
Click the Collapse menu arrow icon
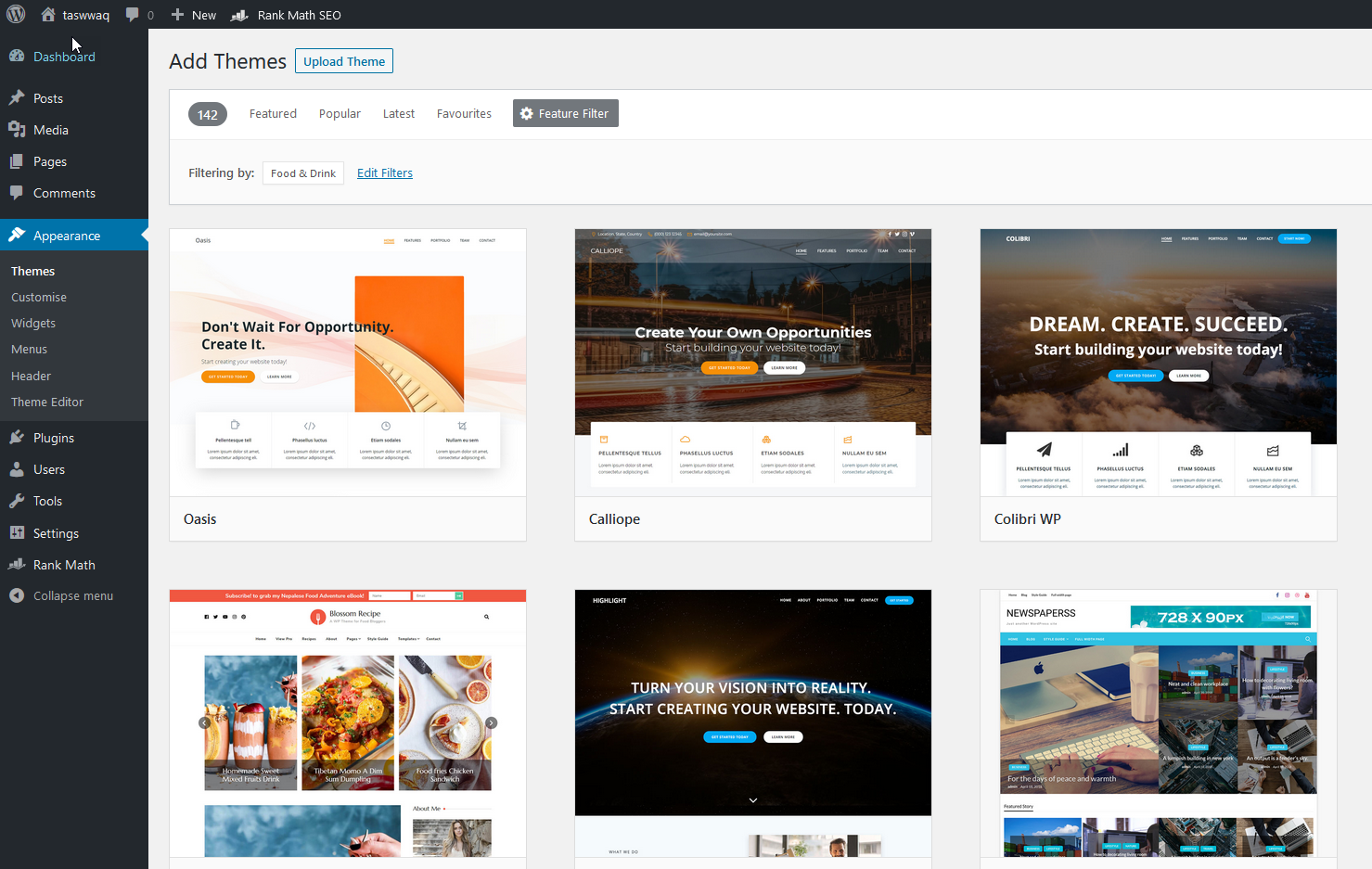pyautogui.click(x=17, y=595)
